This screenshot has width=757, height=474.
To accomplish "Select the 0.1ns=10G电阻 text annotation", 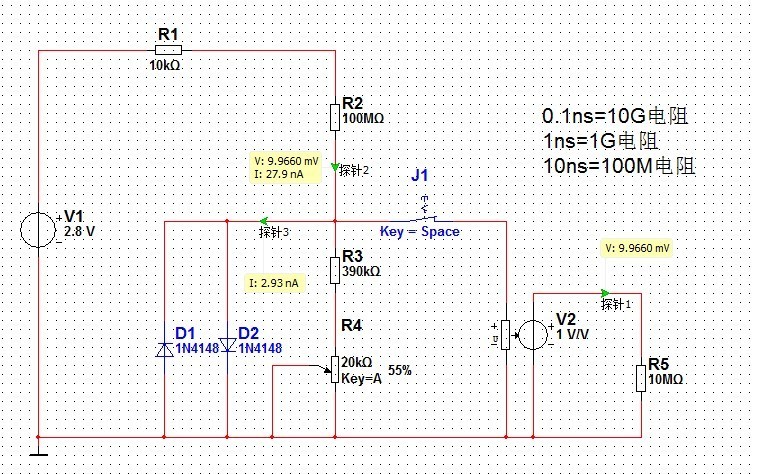I will point(615,115).
